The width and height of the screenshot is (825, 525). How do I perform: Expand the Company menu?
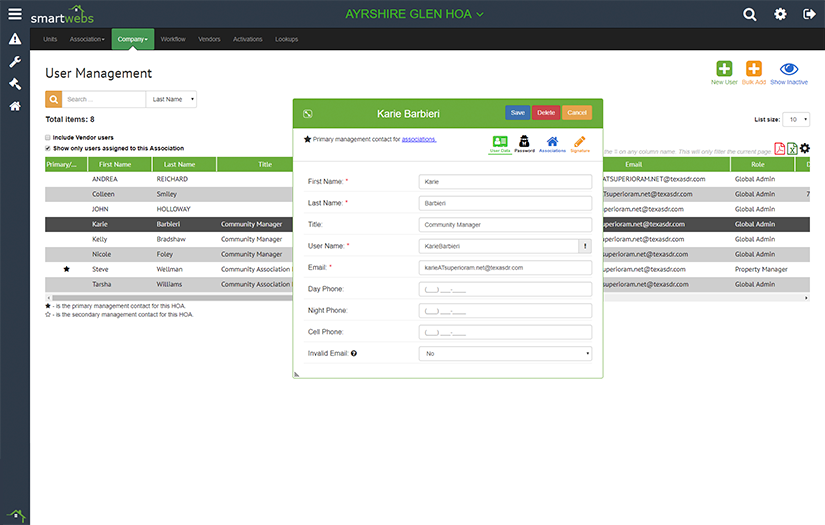coord(133,39)
